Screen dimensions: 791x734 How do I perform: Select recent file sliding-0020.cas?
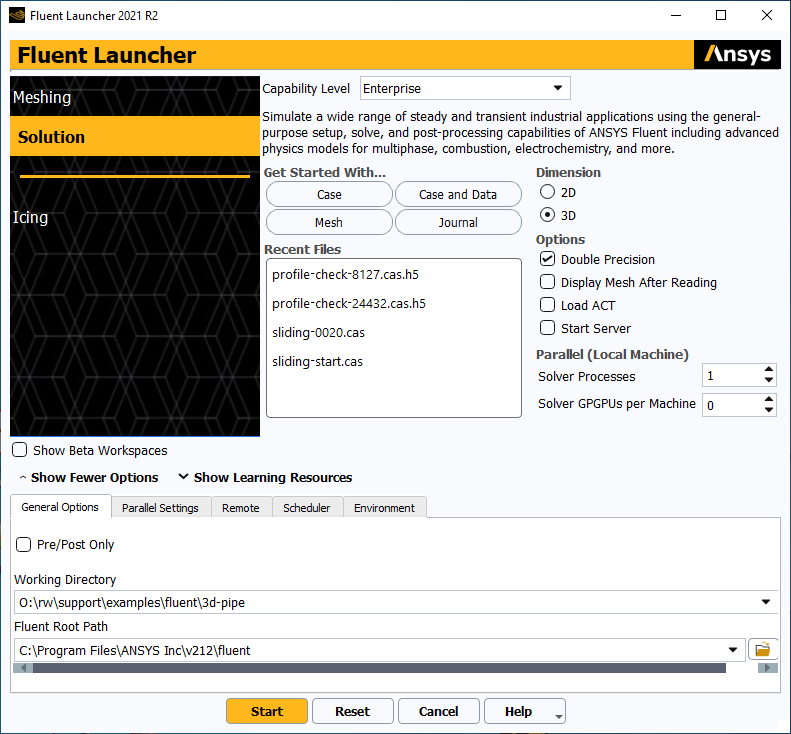click(x=316, y=333)
